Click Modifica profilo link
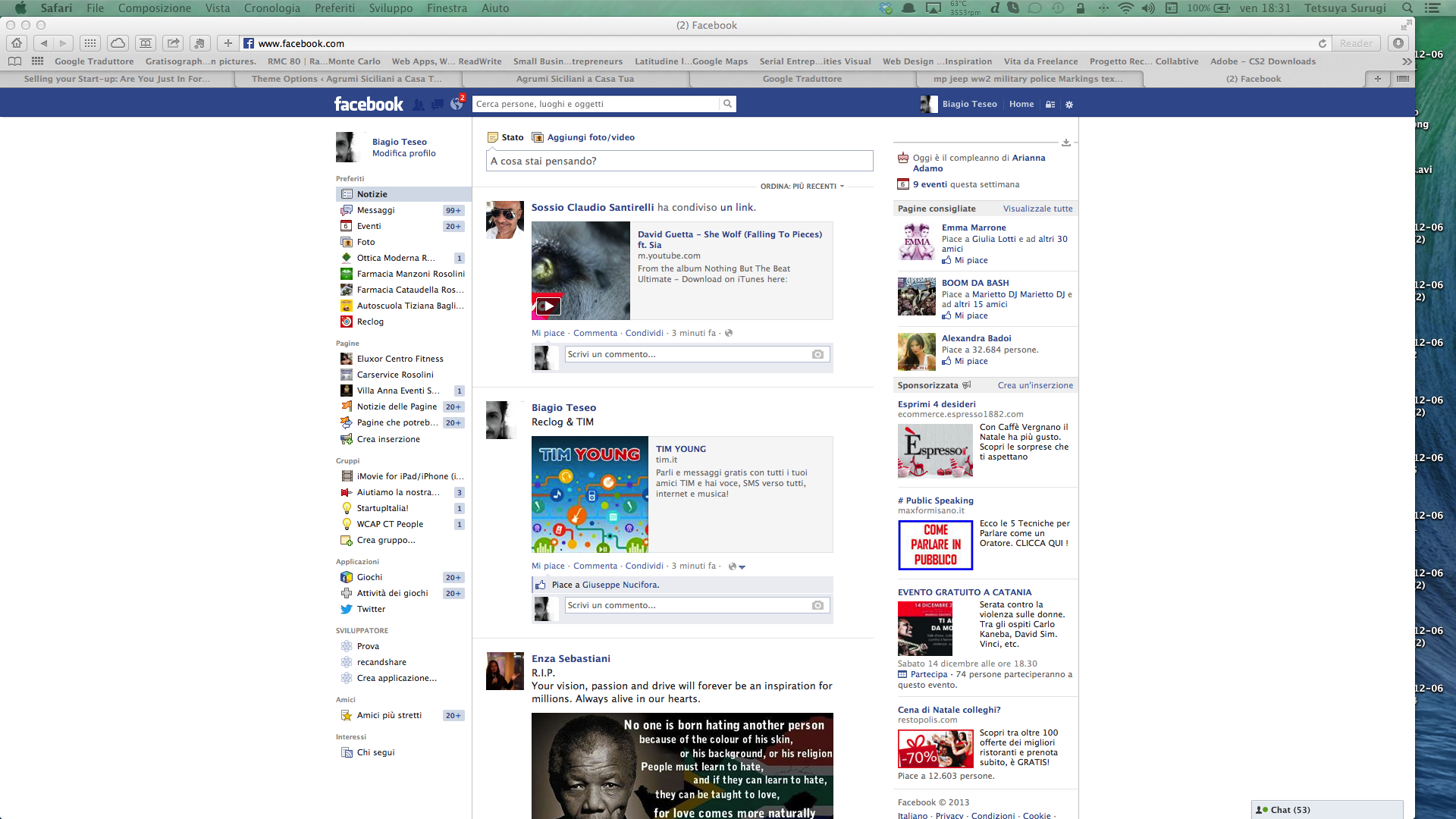 coord(403,153)
